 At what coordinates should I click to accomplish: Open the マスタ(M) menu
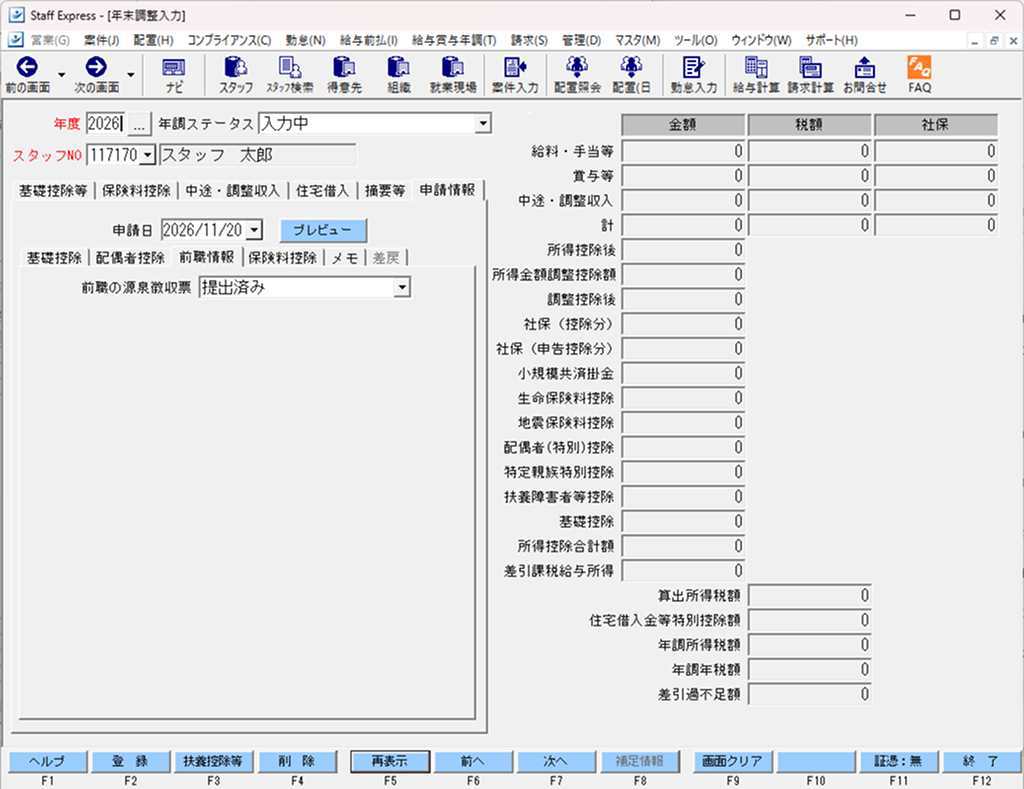point(637,40)
